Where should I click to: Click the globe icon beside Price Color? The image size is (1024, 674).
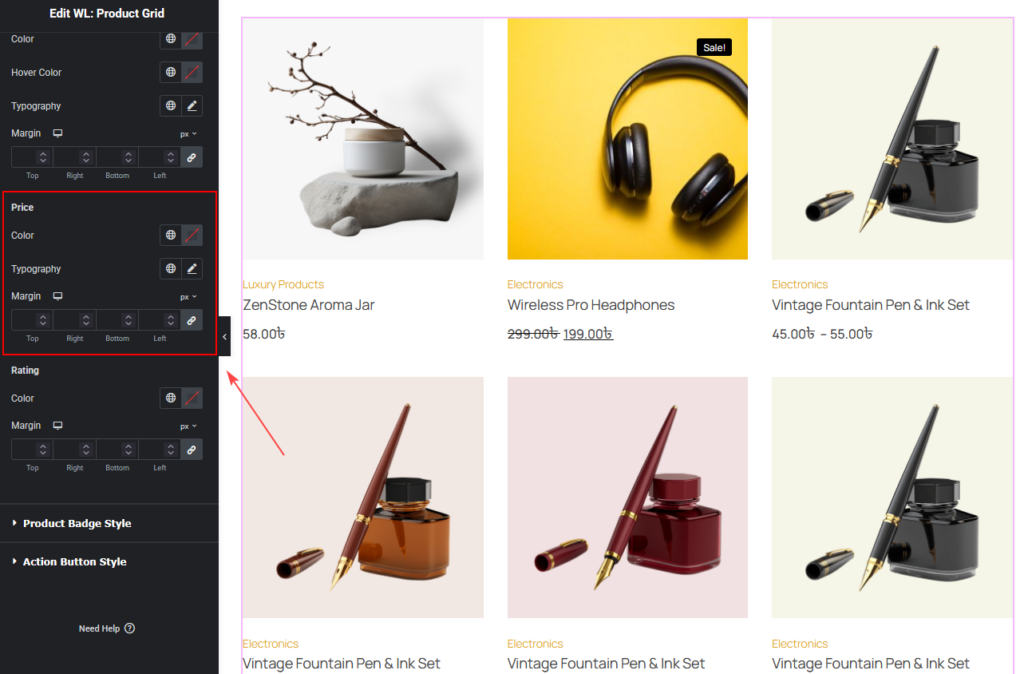[170, 235]
